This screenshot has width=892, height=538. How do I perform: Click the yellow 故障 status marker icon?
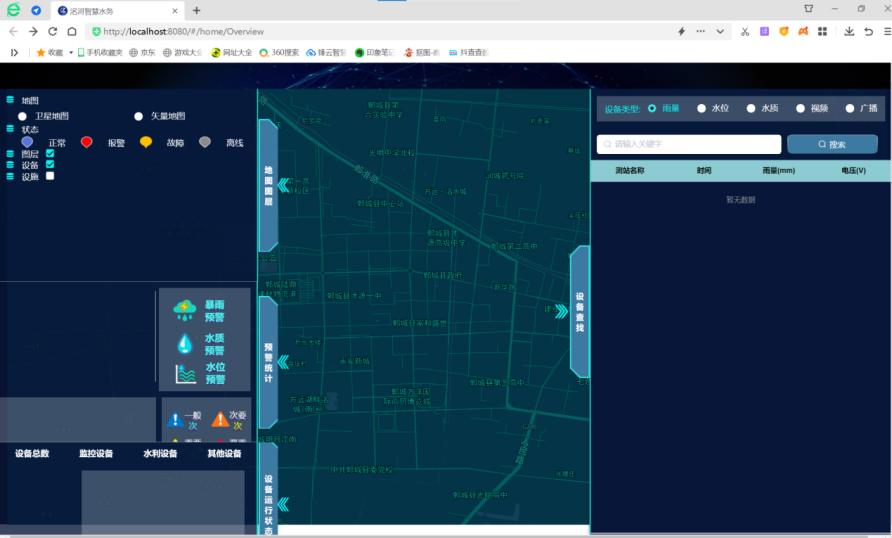[146, 143]
